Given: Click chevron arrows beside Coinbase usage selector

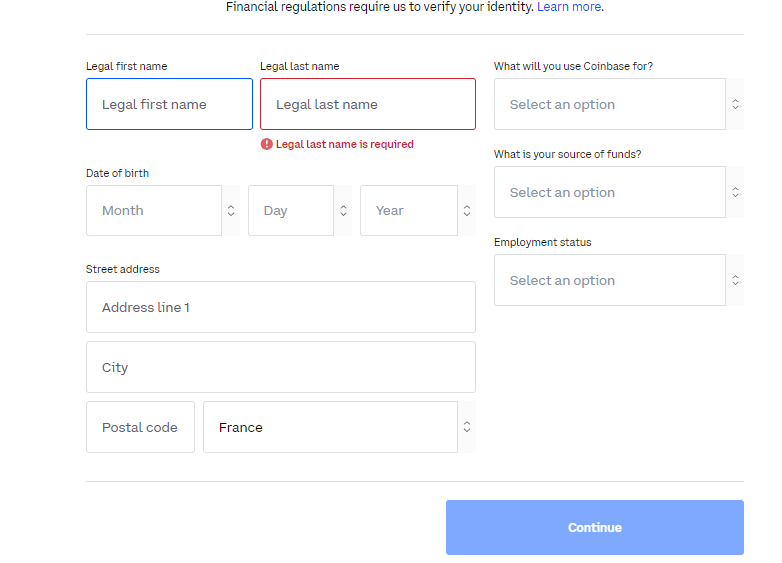Looking at the screenshot, I should tap(735, 104).
